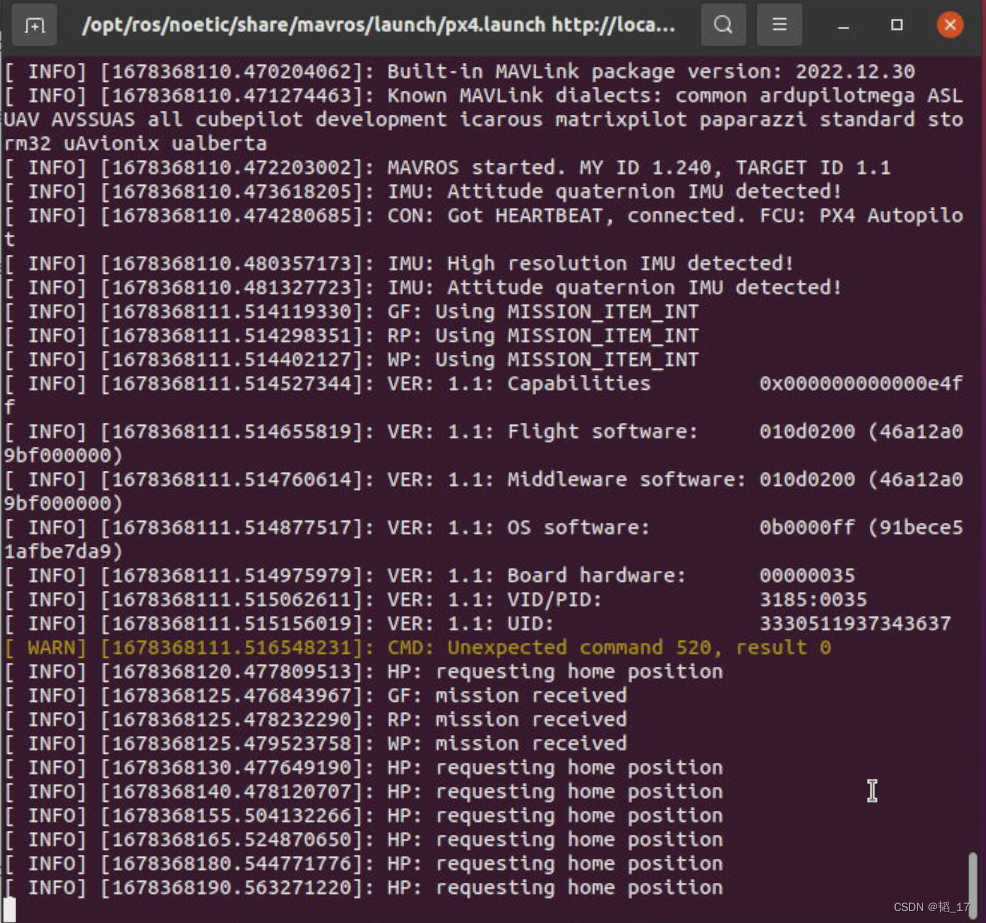Click the RP: Using MISSION_ITEM_INT line
This screenshot has width=986, height=923.
[x=351, y=336]
